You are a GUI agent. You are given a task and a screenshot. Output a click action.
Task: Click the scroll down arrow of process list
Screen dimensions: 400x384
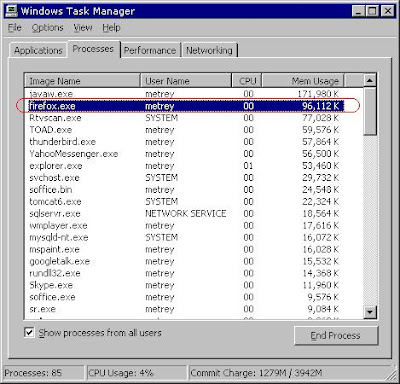(370, 312)
